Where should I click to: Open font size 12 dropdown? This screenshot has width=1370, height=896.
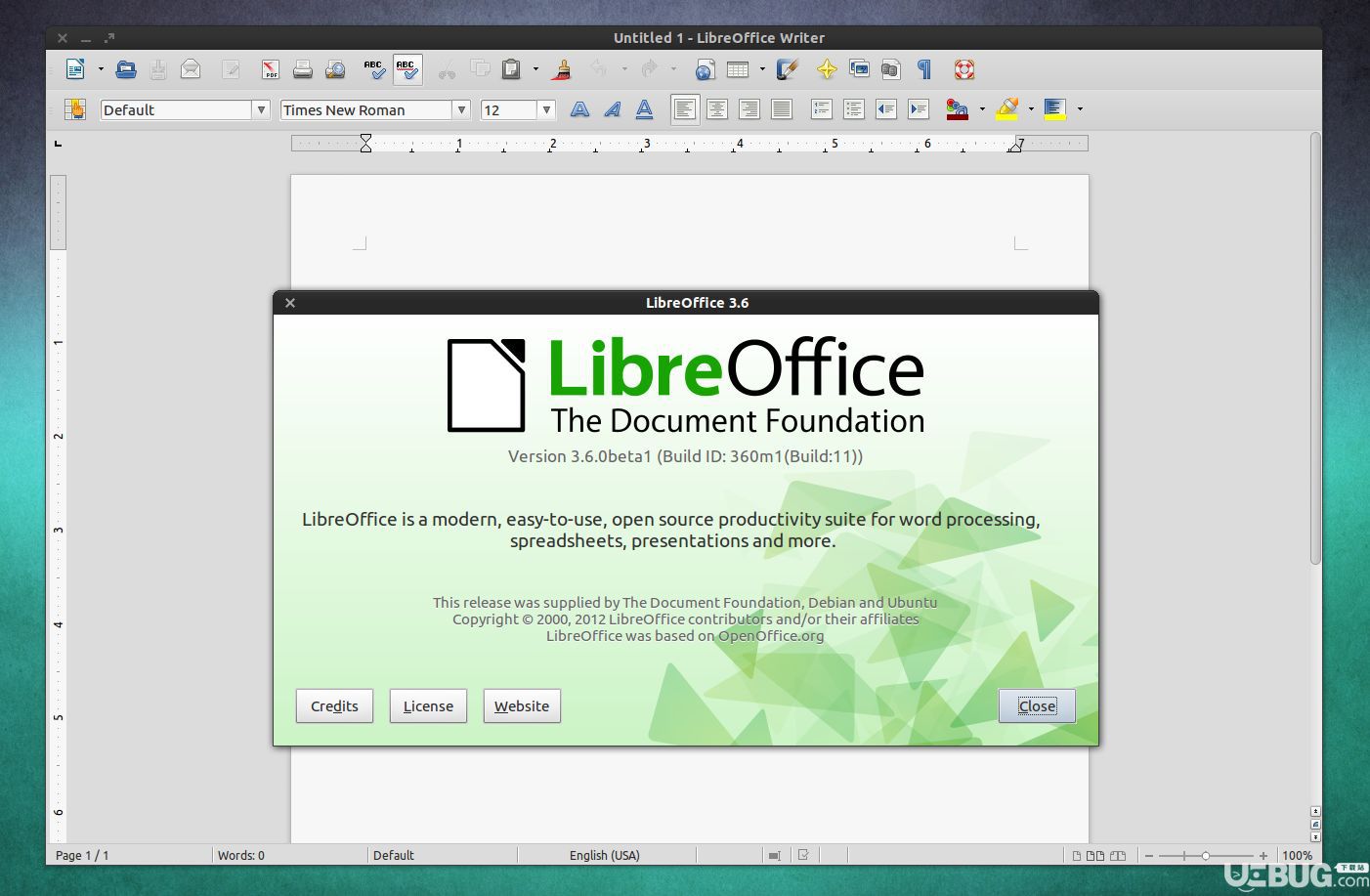click(546, 110)
